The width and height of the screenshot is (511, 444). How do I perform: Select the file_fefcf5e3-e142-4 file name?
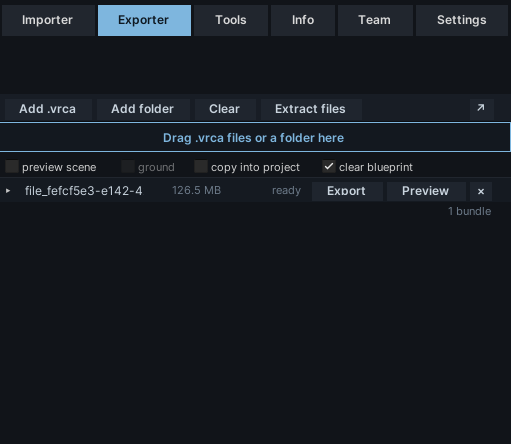(x=84, y=191)
